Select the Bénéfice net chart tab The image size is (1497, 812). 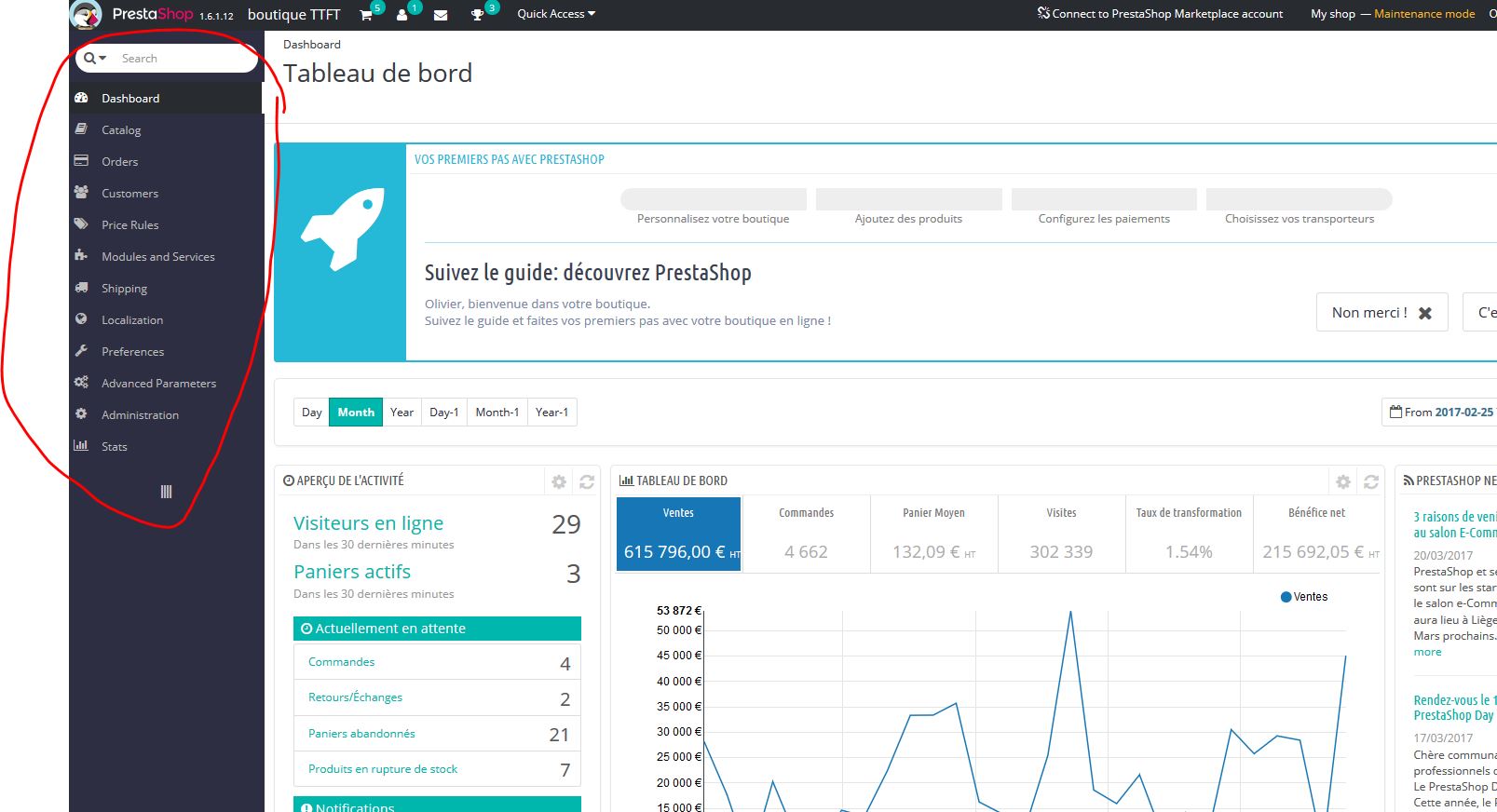1316,534
